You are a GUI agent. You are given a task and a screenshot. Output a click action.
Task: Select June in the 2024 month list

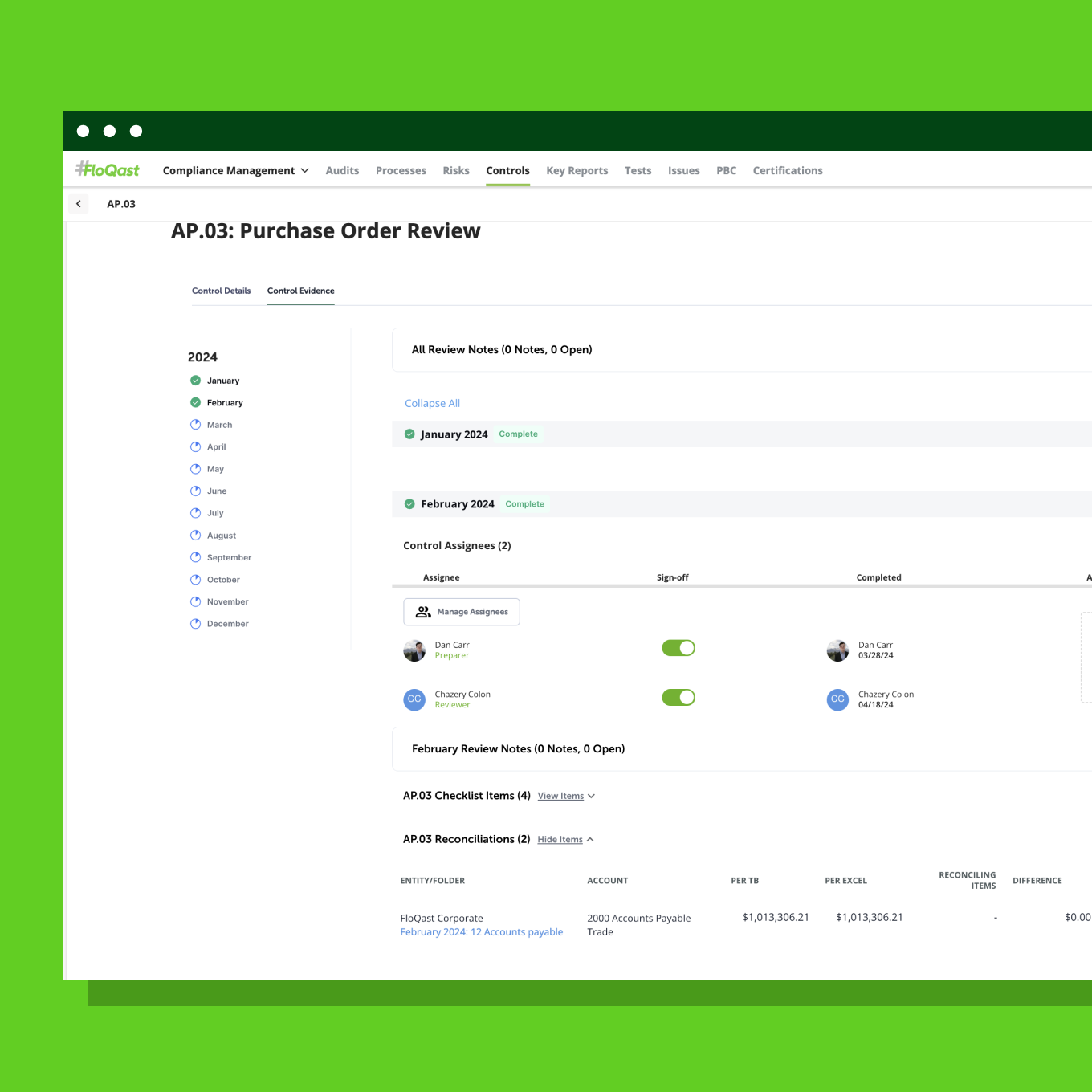[217, 491]
